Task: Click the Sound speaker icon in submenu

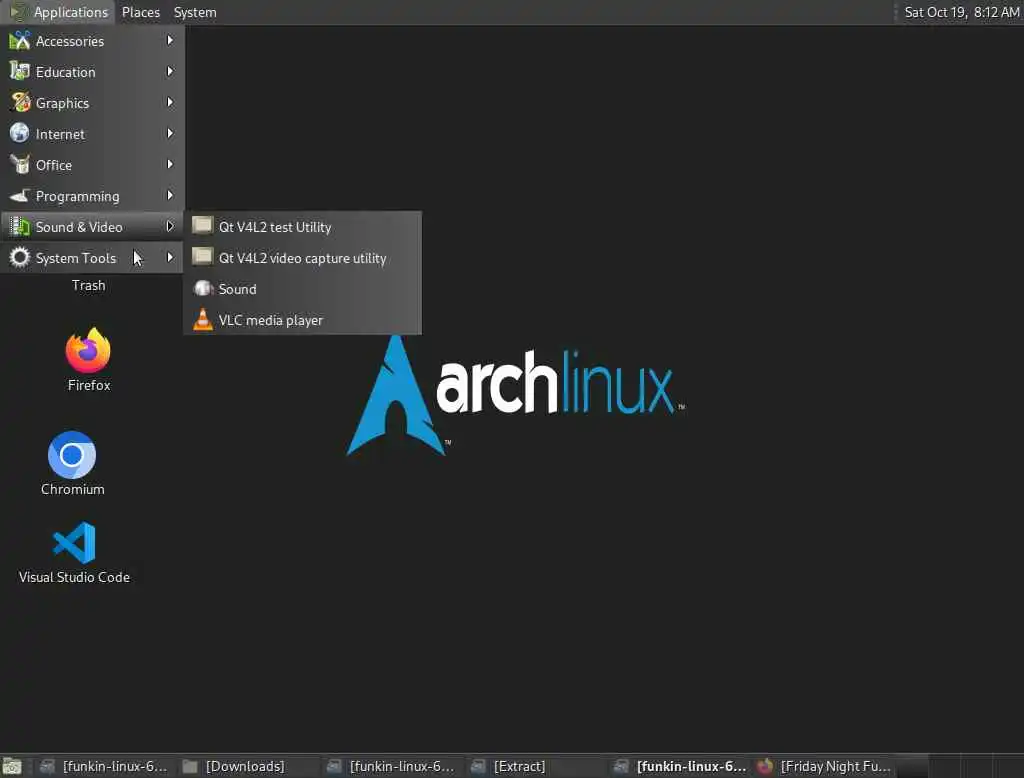Action: 203,288
